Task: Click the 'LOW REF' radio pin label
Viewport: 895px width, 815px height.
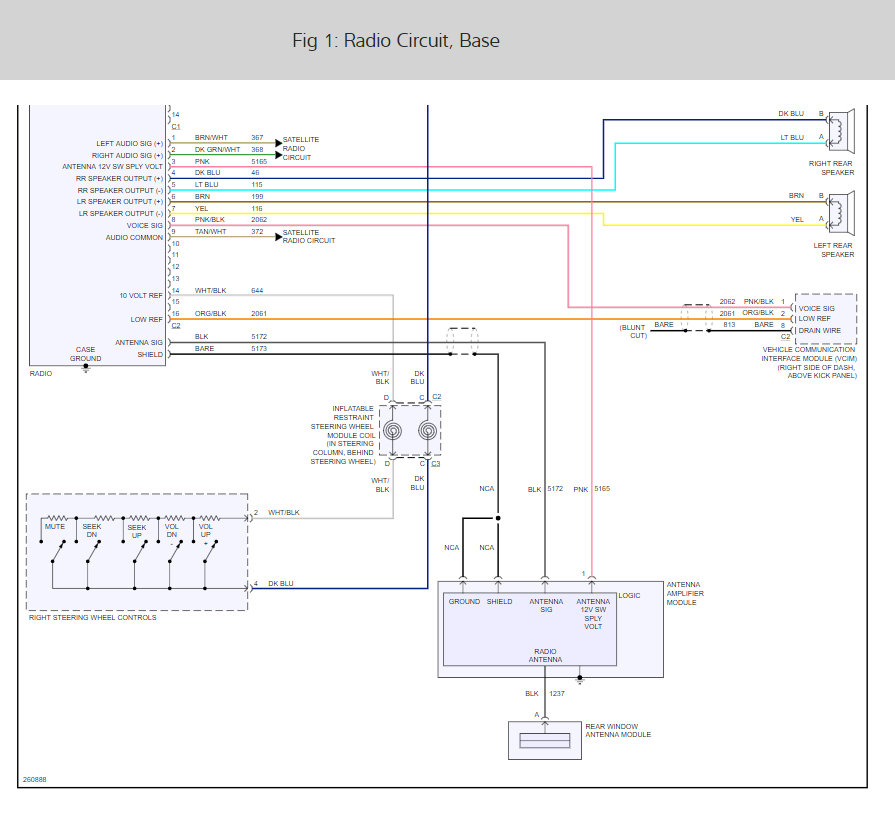Action: click(x=147, y=320)
